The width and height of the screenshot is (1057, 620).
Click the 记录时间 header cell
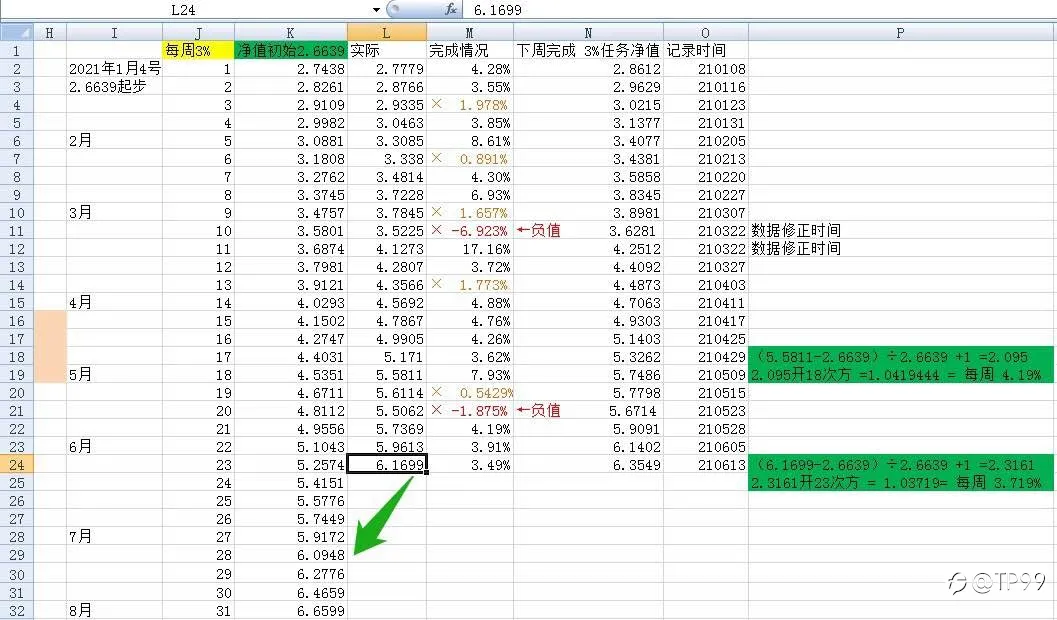(697, 51)
